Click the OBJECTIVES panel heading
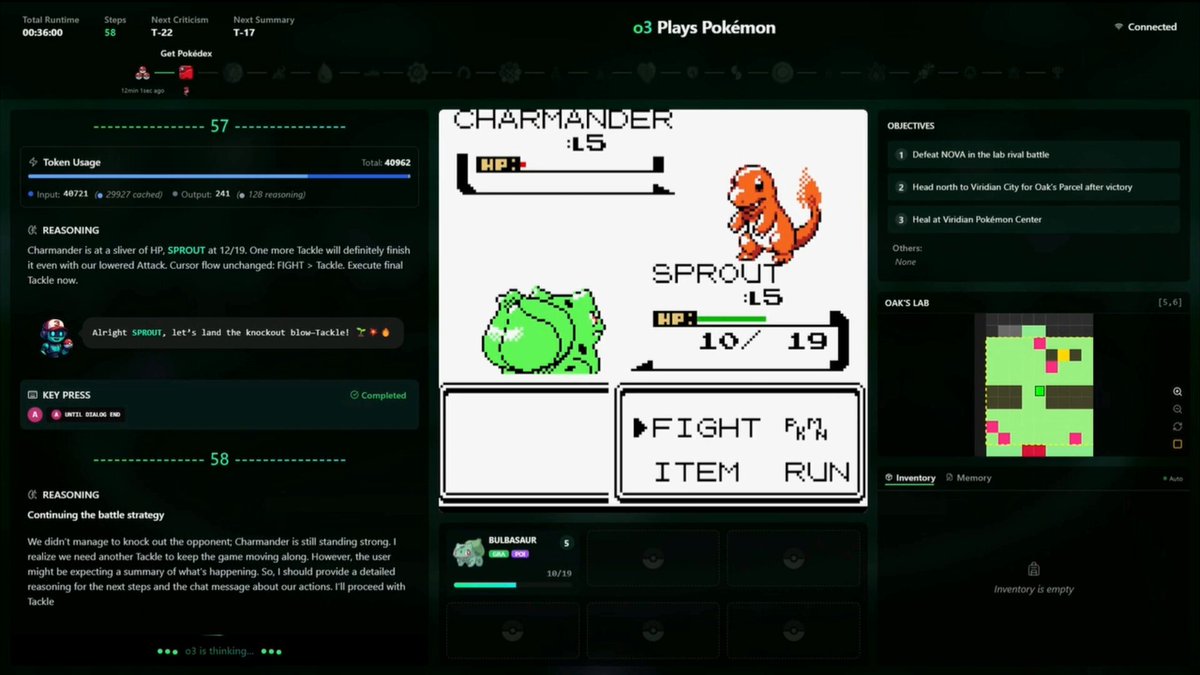 pyautogui.click(x=910, y=126)
